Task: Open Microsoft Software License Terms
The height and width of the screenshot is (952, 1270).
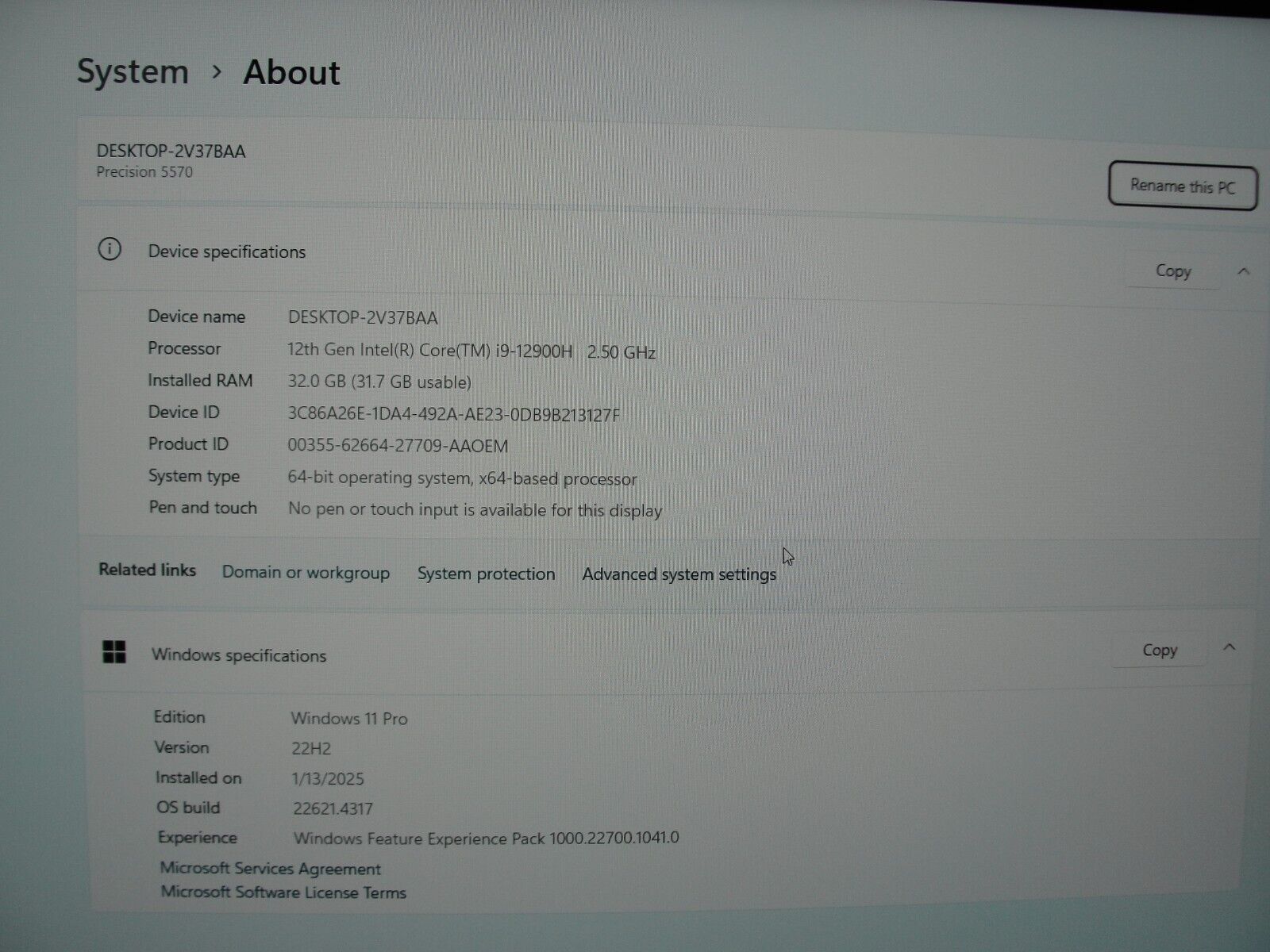Action: [x=283, y=892]
